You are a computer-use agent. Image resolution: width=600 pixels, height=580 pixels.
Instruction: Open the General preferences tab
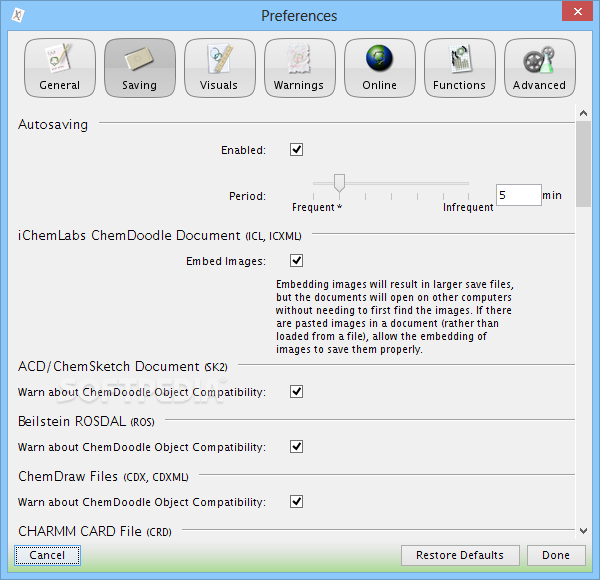(x=60, y=68)
